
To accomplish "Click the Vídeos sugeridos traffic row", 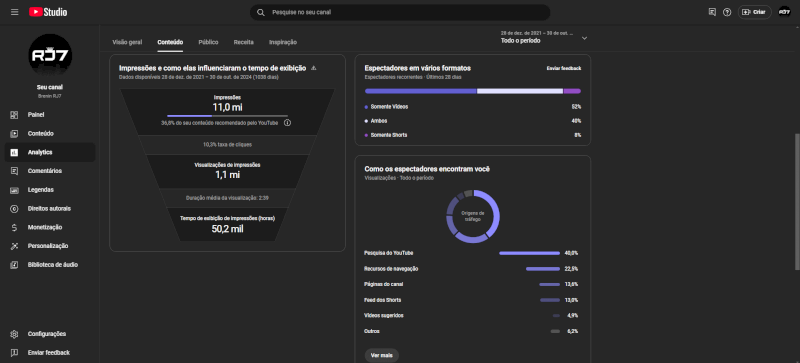I will click(471, 316).
